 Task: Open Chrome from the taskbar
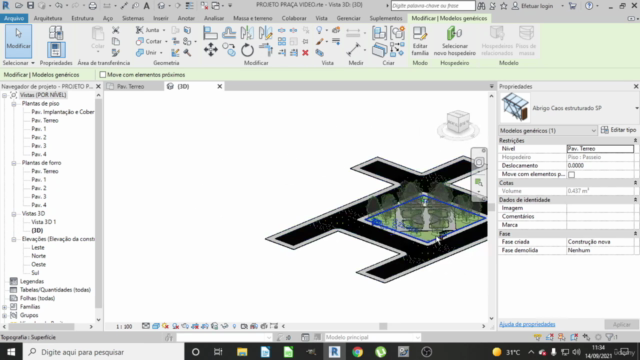coord(358,352)
